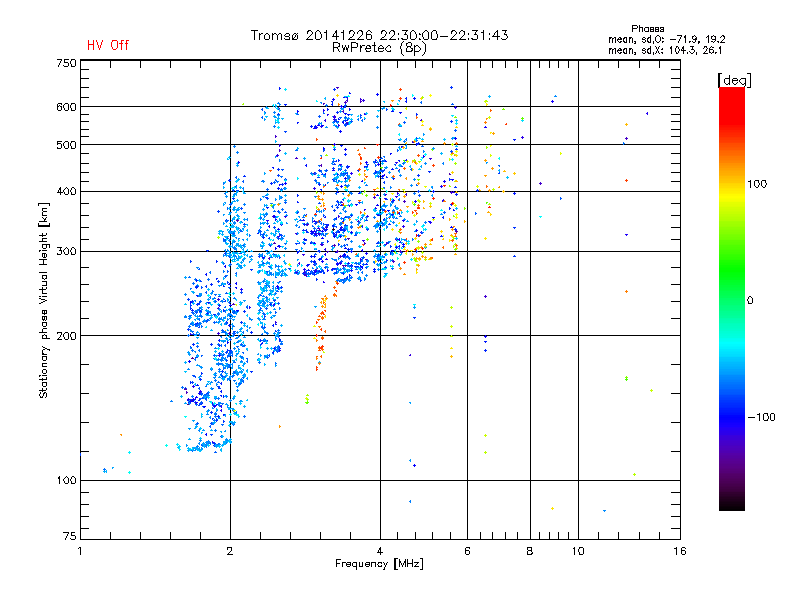Click the y-axis '75' tick label
The width and height of the screenshot is (800, 600).
70,536
